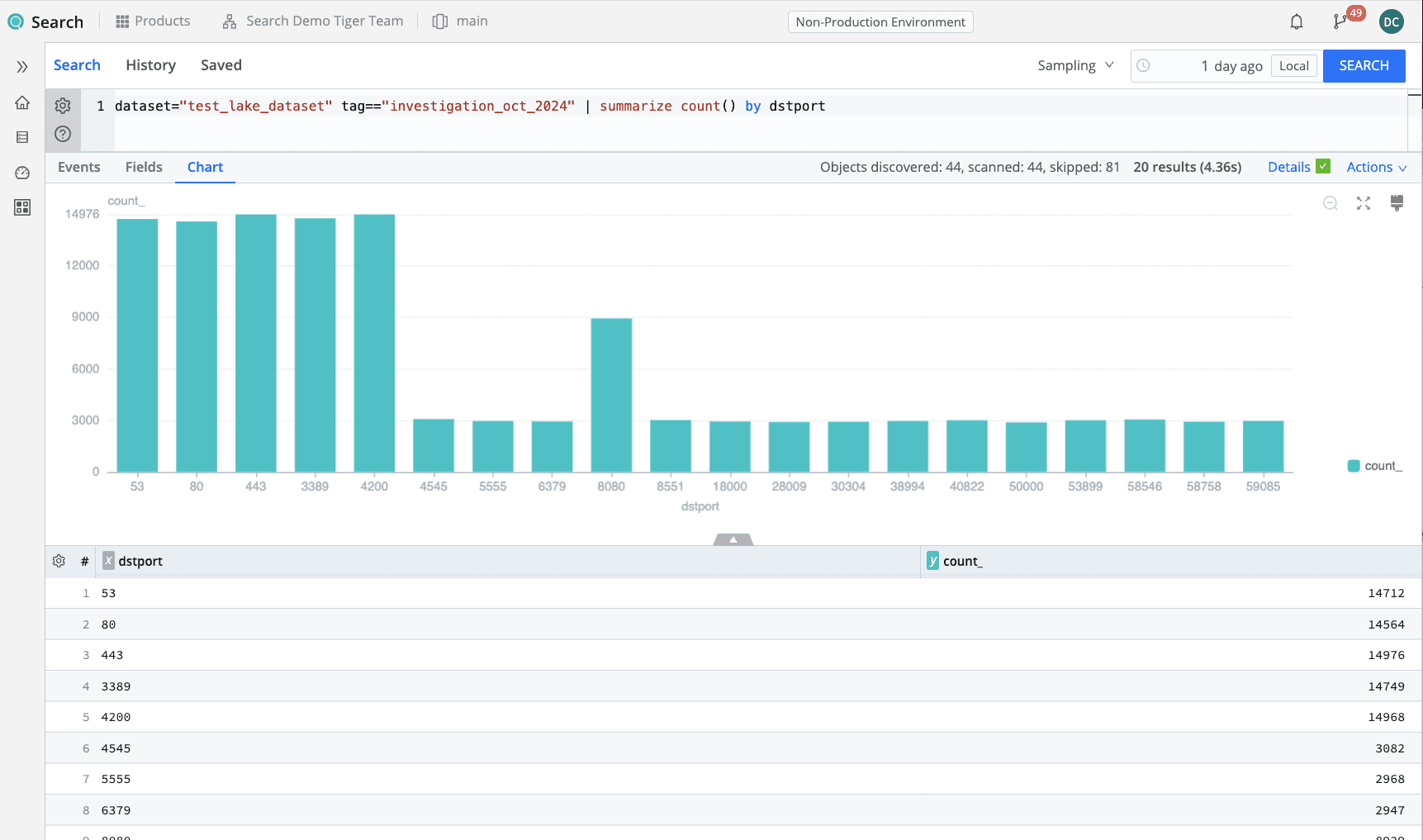Toggle the green Details checkbox
This screenshot has height=840, width=1423.
click(x=1323, y=166)
